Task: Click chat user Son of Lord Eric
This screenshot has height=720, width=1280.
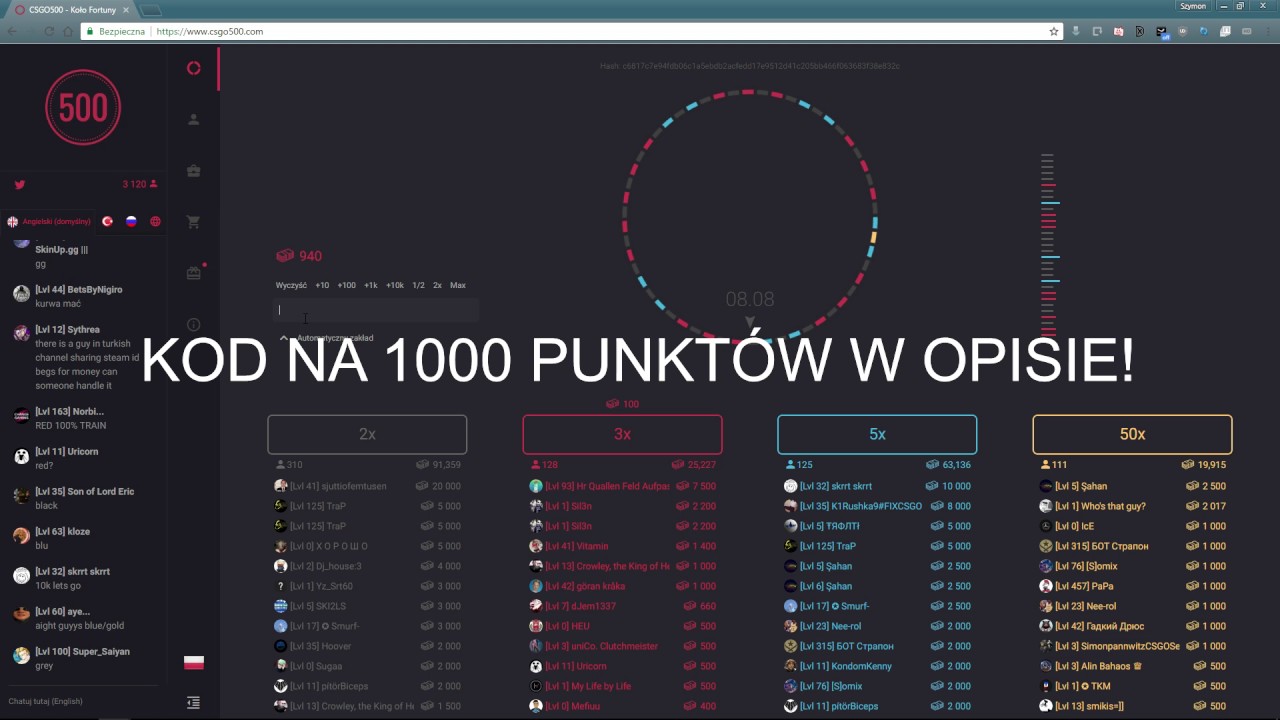Action: pos(84,491)
